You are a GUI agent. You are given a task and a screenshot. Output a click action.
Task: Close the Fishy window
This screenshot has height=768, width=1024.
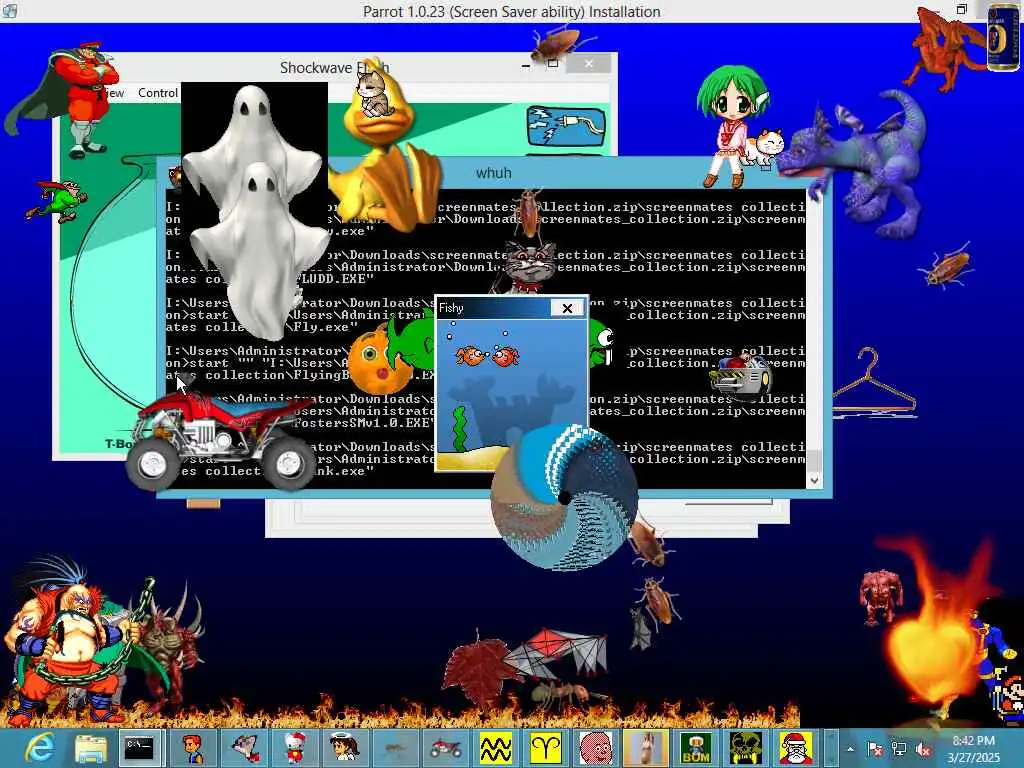567,308
